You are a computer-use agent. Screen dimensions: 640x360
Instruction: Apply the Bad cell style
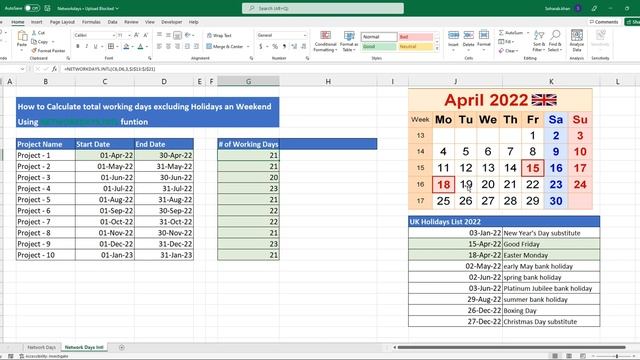[x=416, y=37]
